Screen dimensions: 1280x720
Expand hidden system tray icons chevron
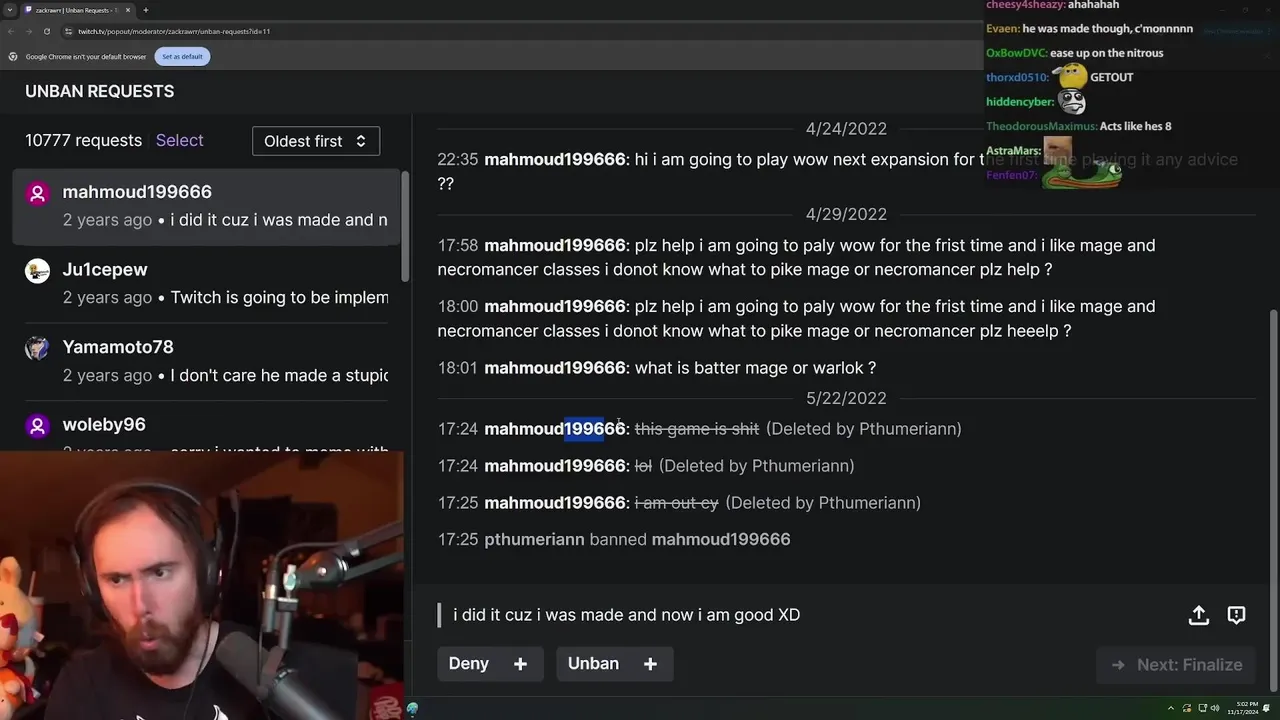[x=1173, y=708]
